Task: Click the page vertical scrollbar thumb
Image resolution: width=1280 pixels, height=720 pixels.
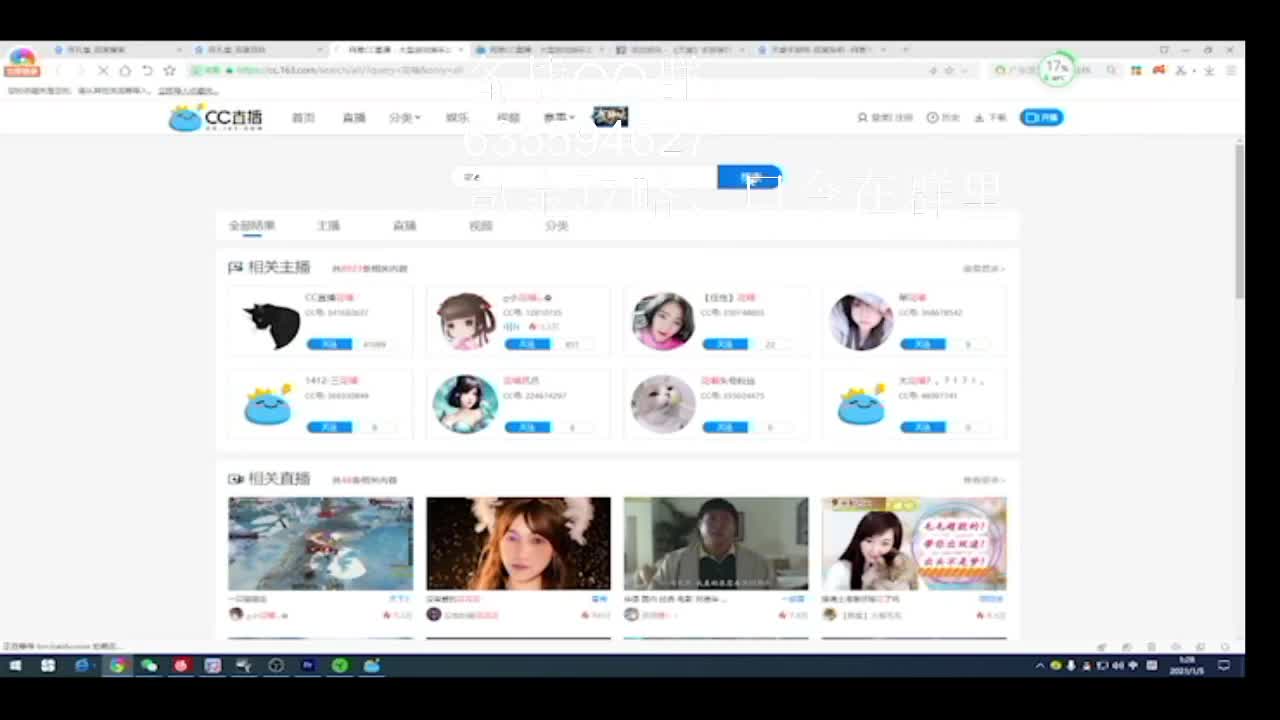Action: click(x=1239, y=222)
